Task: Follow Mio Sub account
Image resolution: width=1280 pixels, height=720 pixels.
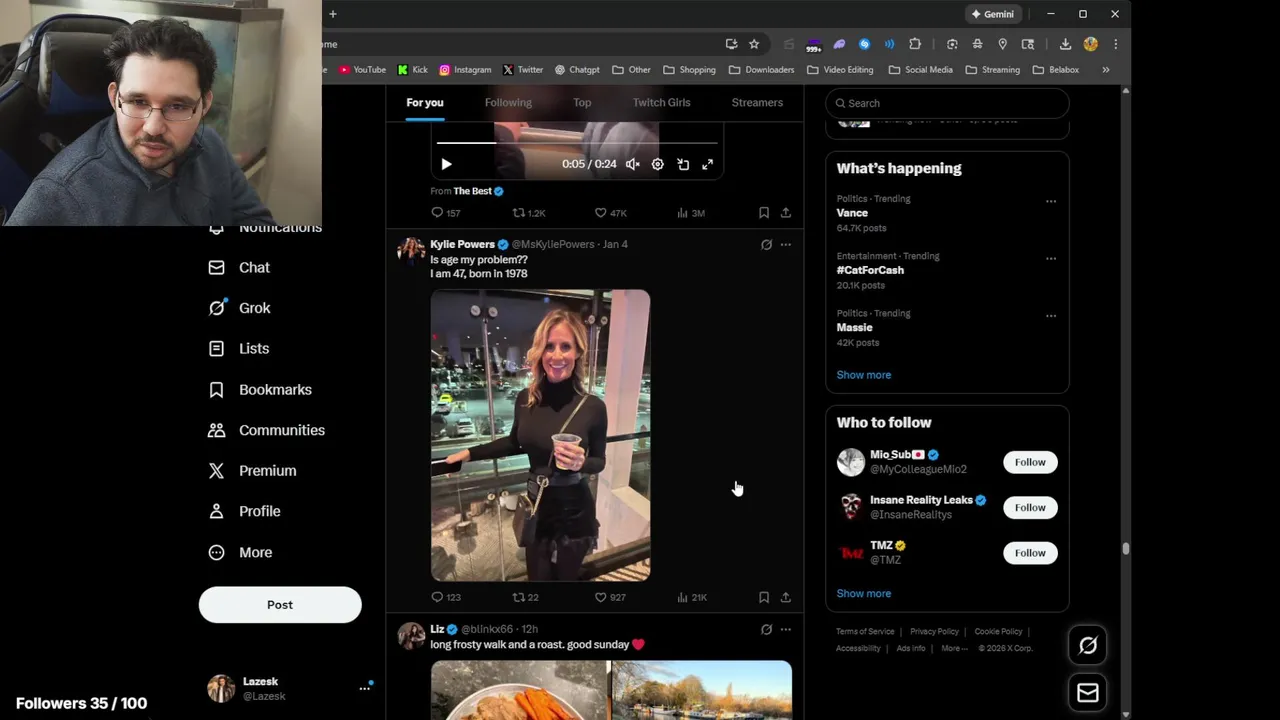Action: [x=1030, y=462]
